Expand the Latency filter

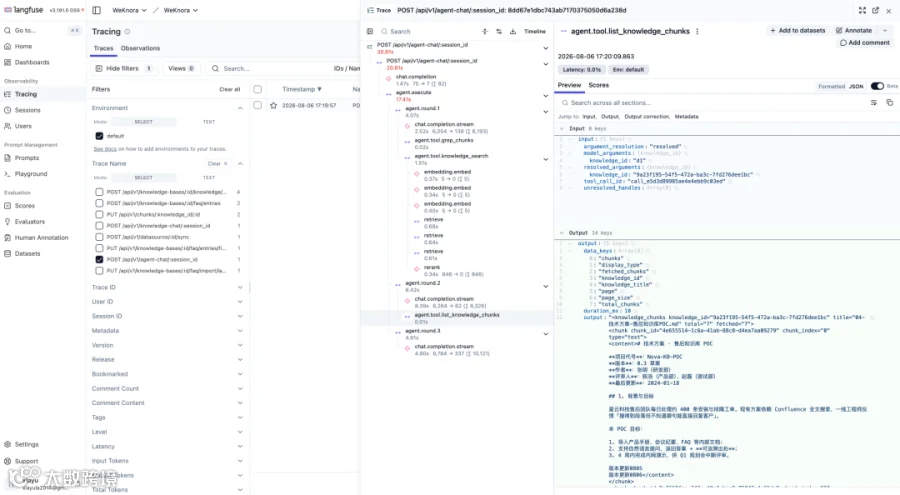coord(240,446)
